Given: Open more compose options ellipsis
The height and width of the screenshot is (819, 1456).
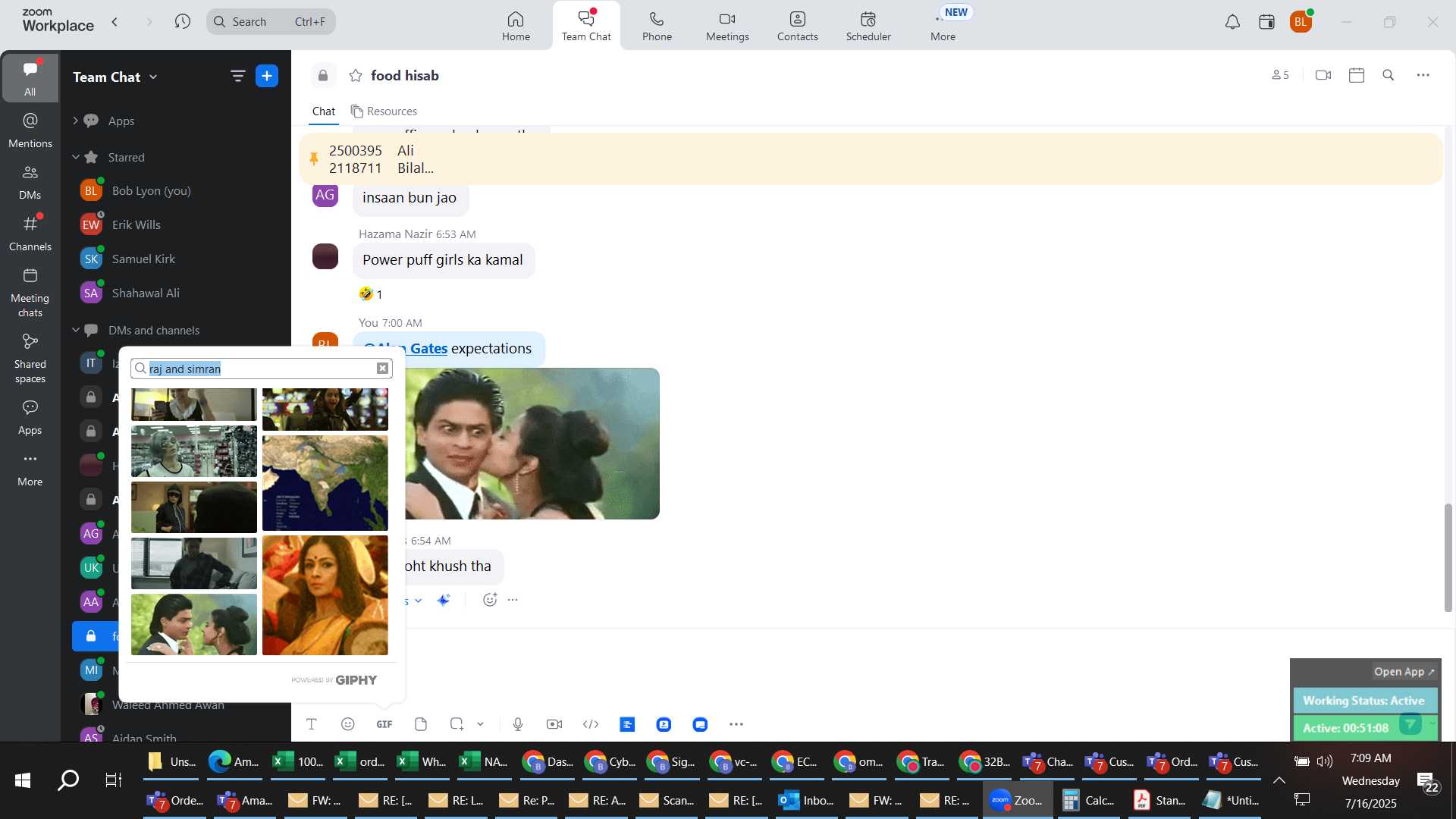Looking at the screenshot, I should point(736,724).
